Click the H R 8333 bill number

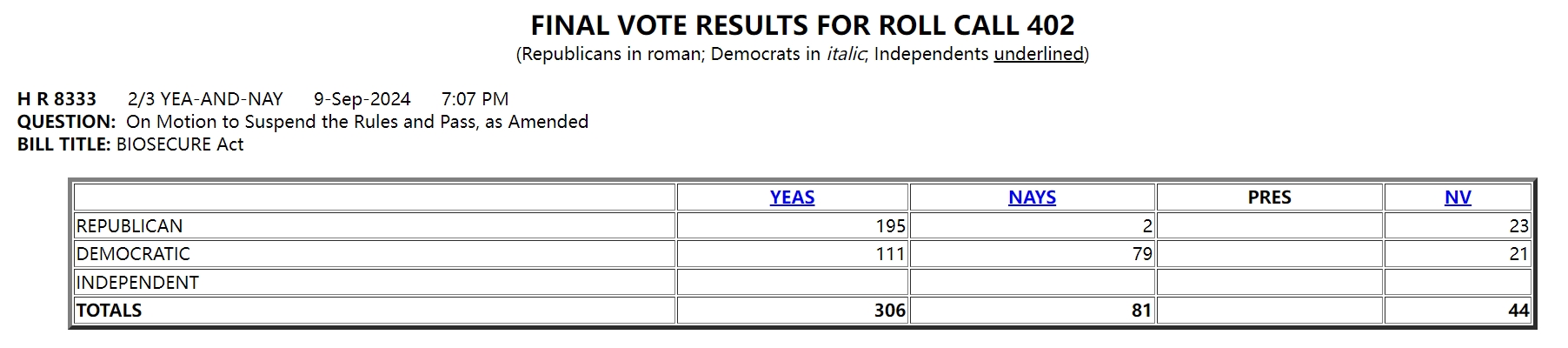(56, 99)
